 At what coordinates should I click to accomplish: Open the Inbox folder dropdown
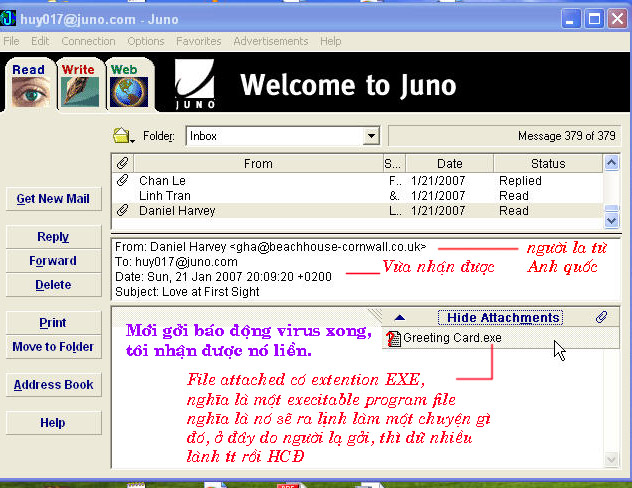click(x=371, y=136)
